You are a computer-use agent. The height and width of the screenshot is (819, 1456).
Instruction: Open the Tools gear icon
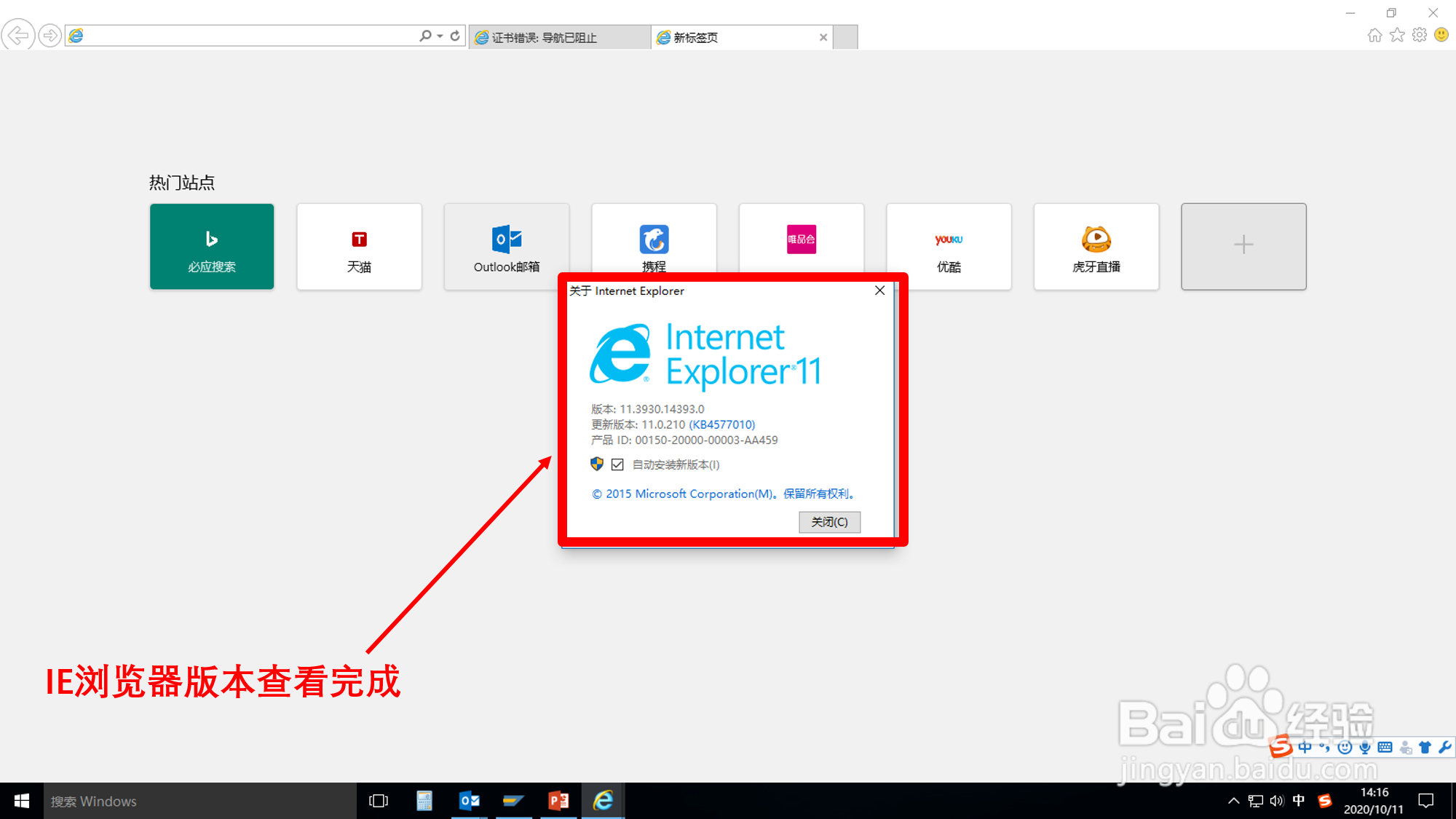click(1420, 35)
